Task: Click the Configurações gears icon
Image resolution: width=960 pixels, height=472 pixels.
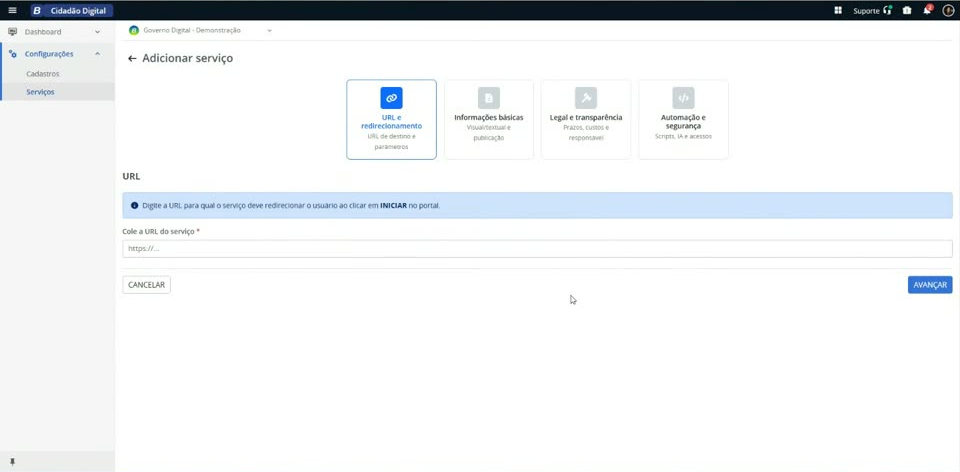Action: [12, 54]
